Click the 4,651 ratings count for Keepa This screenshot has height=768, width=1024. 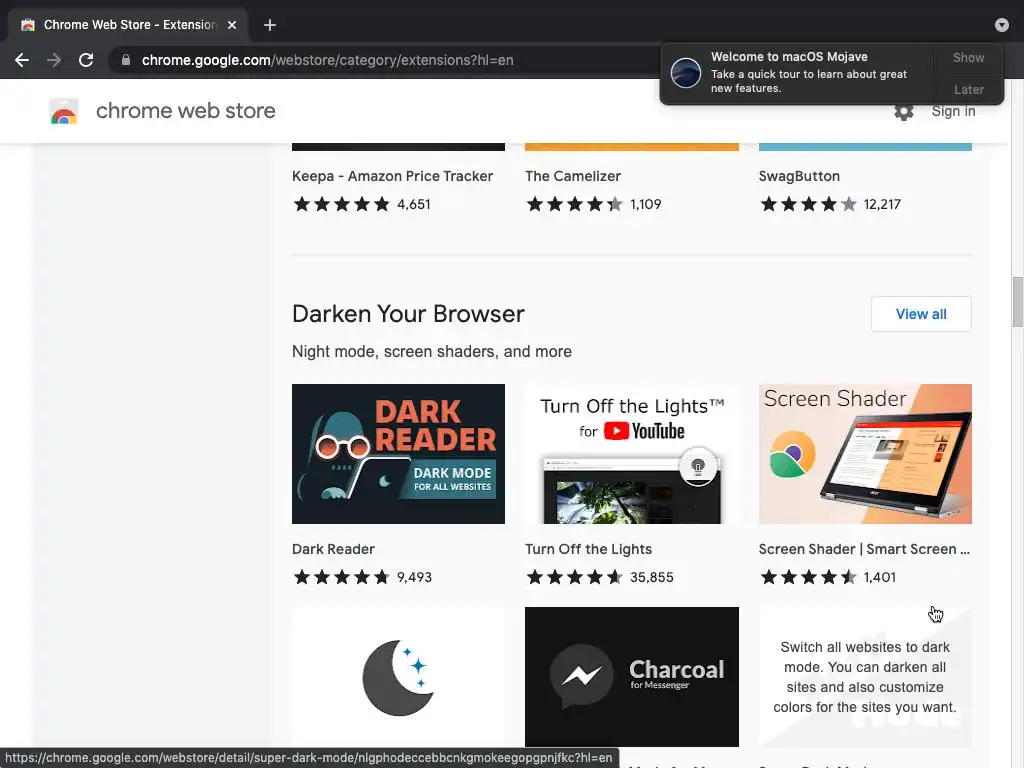coord(414,204)
